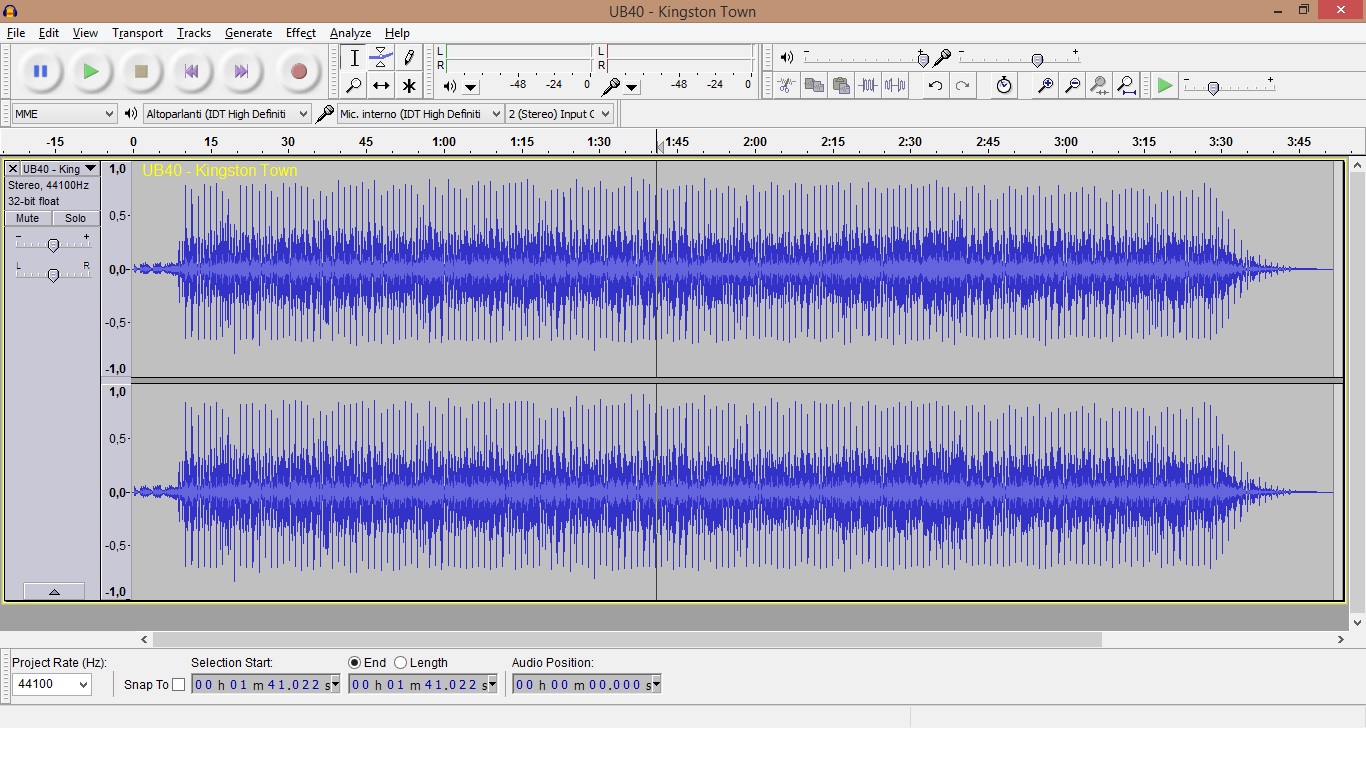The width and height of the screenshot is (1366, 768).
Task: Open the Edit menu
Action: (x=48, y=33)
